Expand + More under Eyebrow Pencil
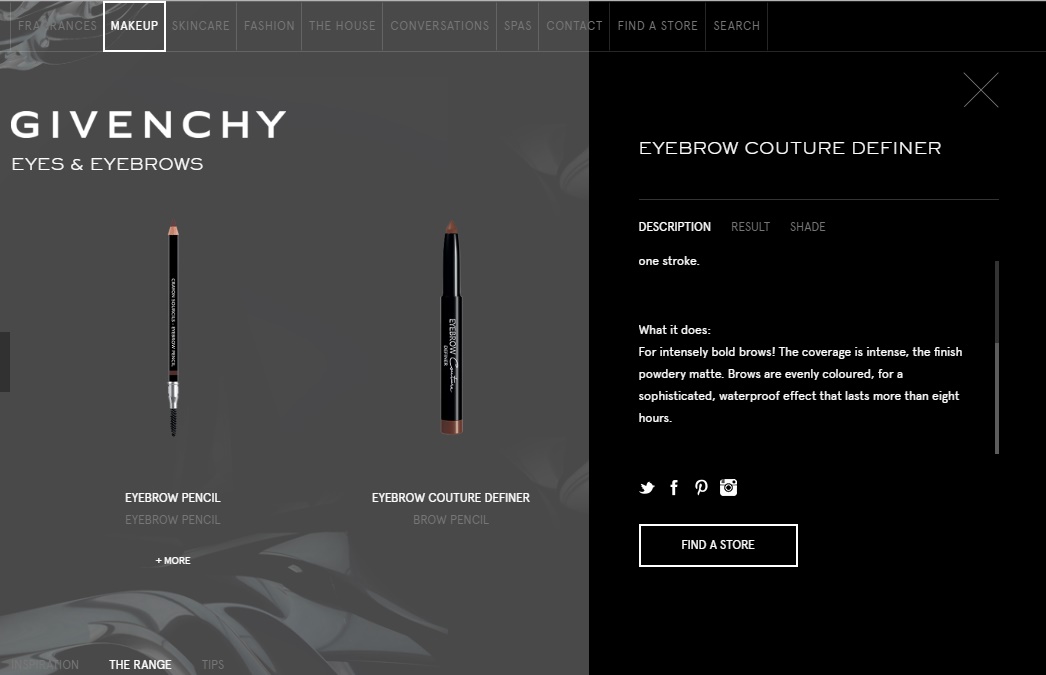 point(173,560)
